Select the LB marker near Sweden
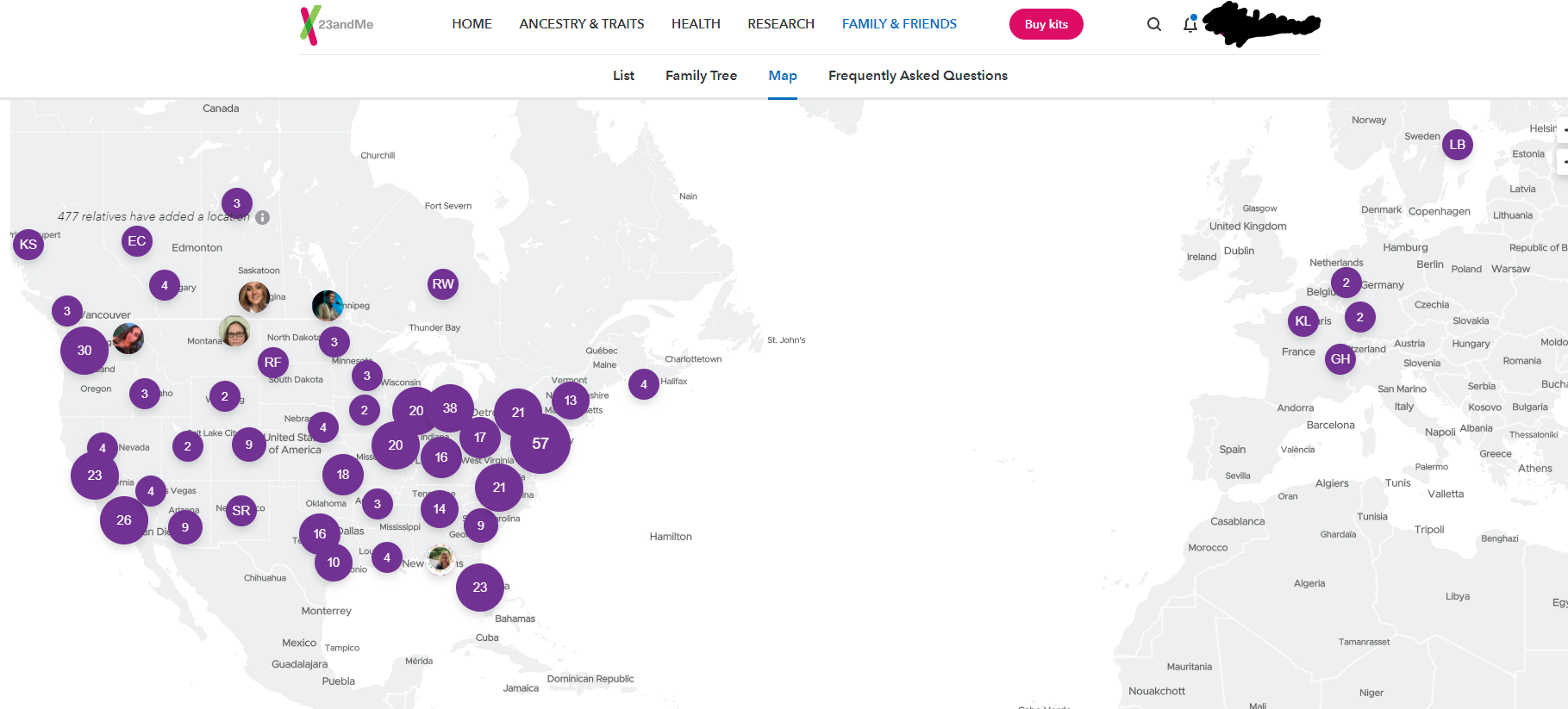The width and height of the screenshot is (1568, 709). point(1458,145)
